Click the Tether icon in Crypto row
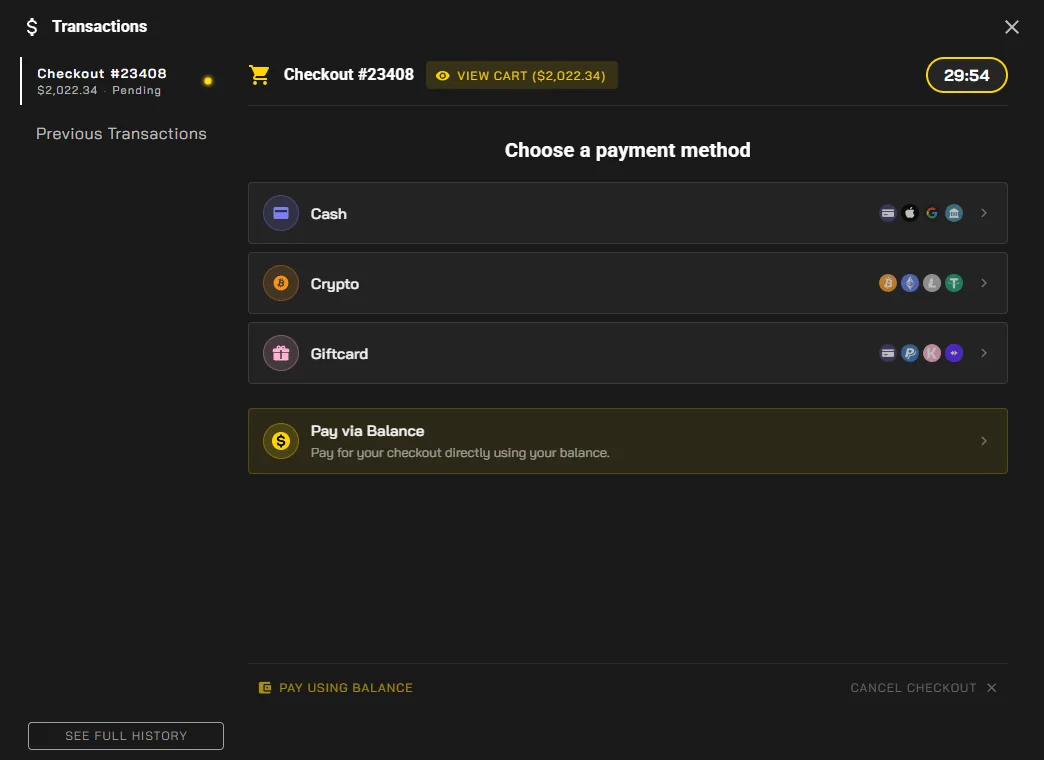Image resolution: width=1044 pixels, height=760 pixels. (x=953, y=283)
